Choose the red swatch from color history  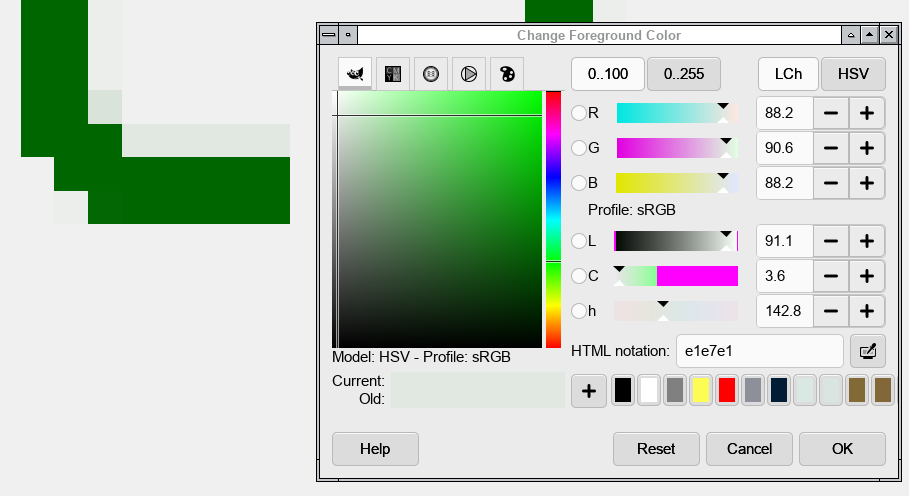[727, 391]
